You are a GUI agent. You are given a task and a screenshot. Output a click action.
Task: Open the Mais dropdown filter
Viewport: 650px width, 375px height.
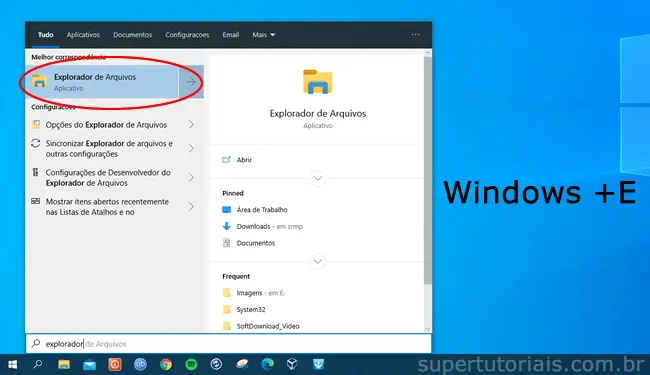264,35
